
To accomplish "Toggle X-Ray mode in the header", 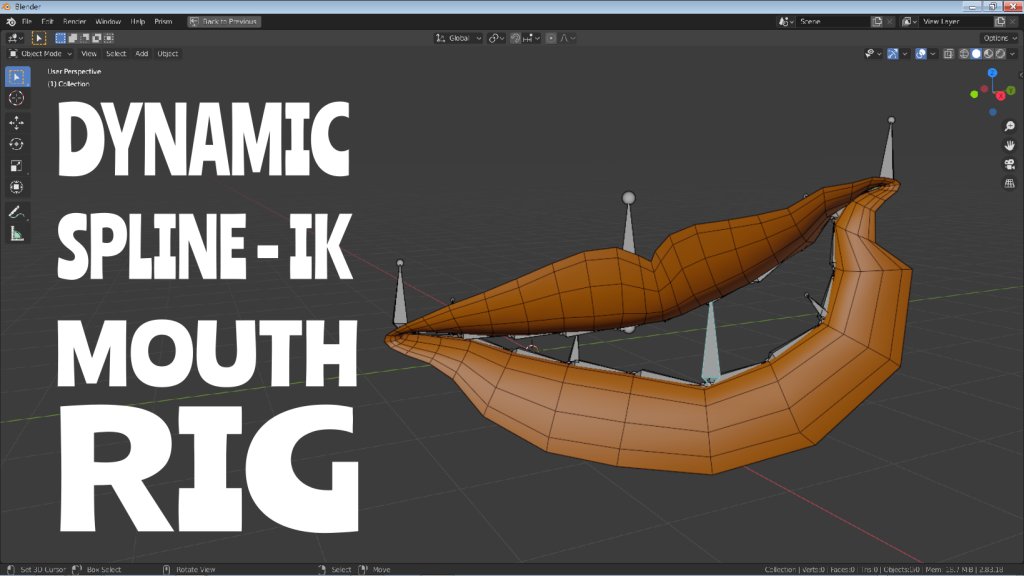I will (x=947, y=54).
